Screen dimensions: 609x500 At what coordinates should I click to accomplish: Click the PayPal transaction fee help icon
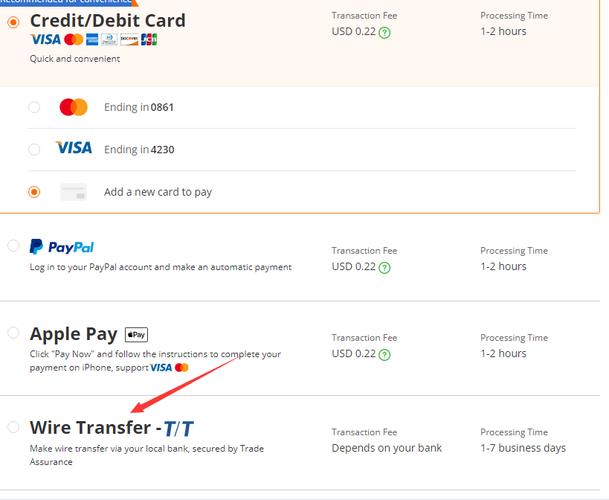coord(384,267)
